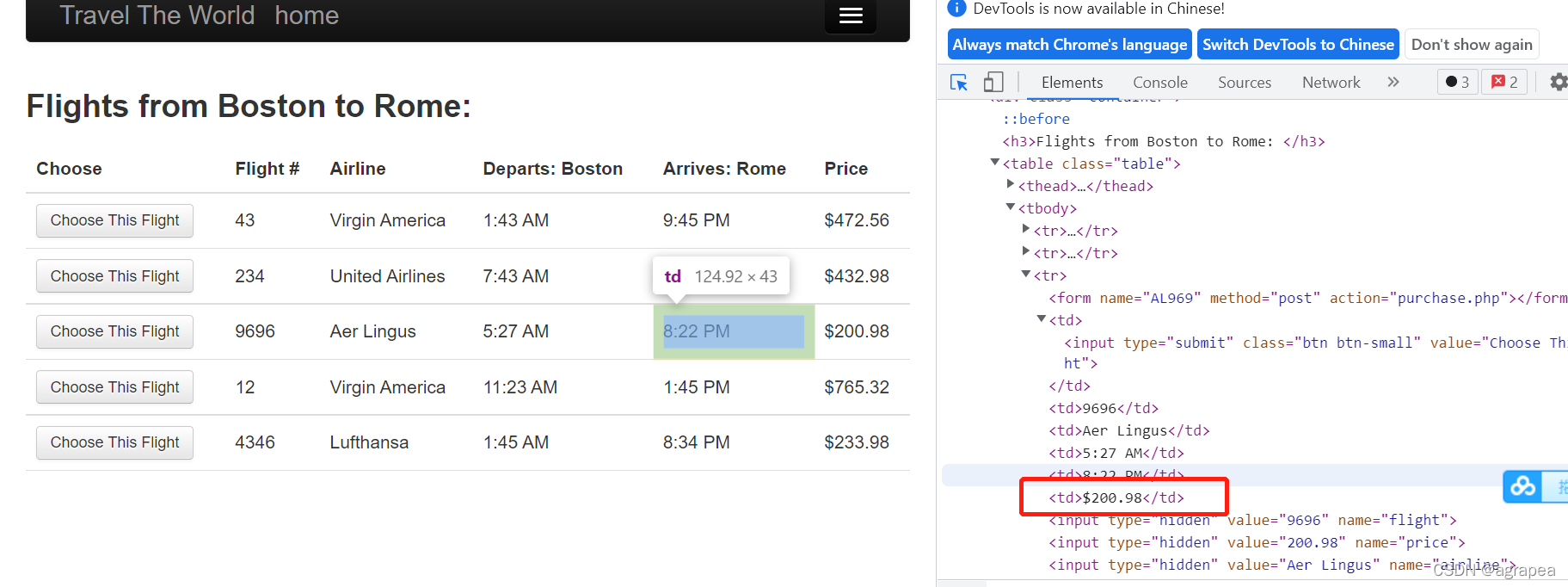The height and width of the screenshot is (587, 1568).
Task: Click the 11:23 AM departure cell
Action: coord(520,387)
